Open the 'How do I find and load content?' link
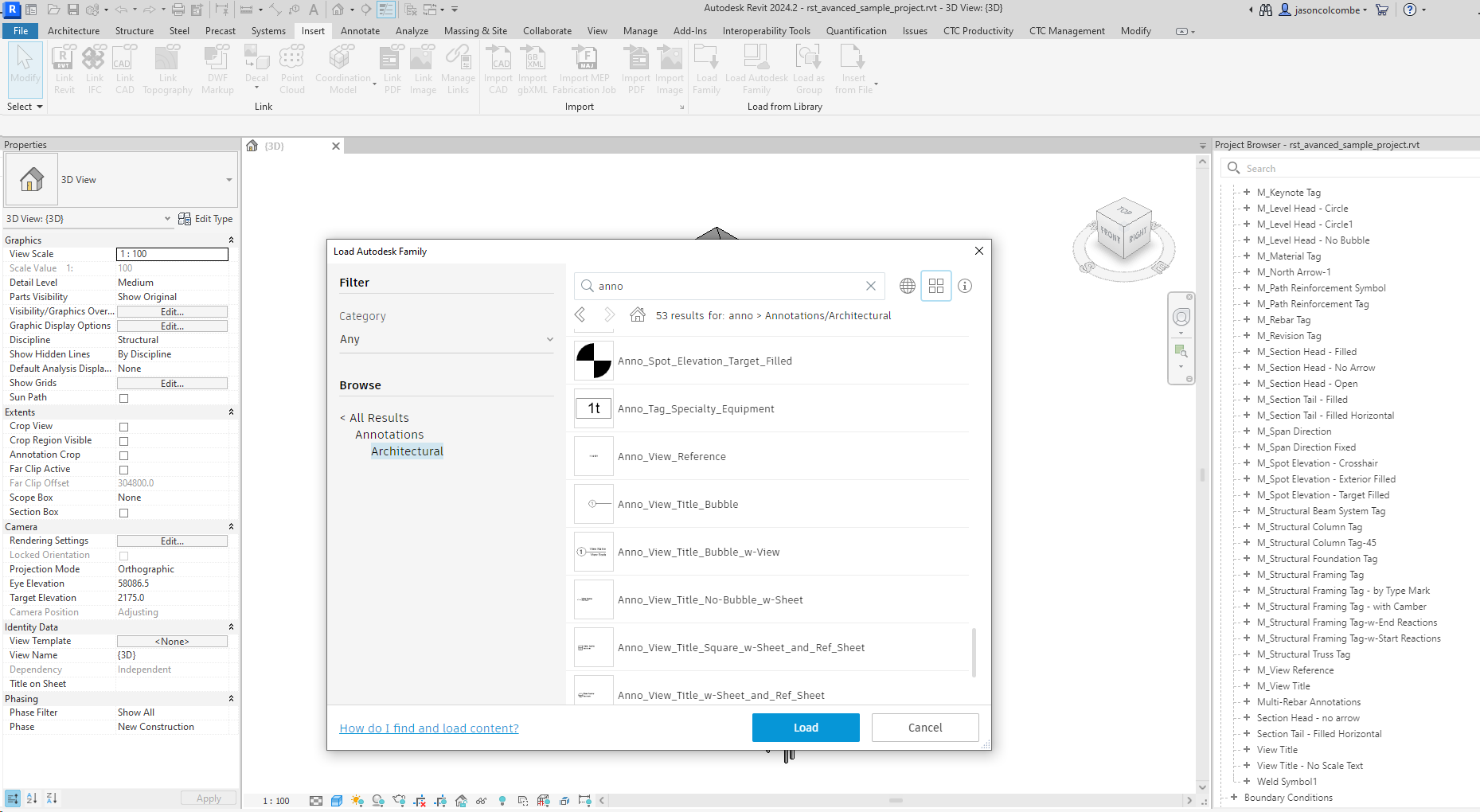The height and width of the screenshot is (812, 1480). (428, 728)
